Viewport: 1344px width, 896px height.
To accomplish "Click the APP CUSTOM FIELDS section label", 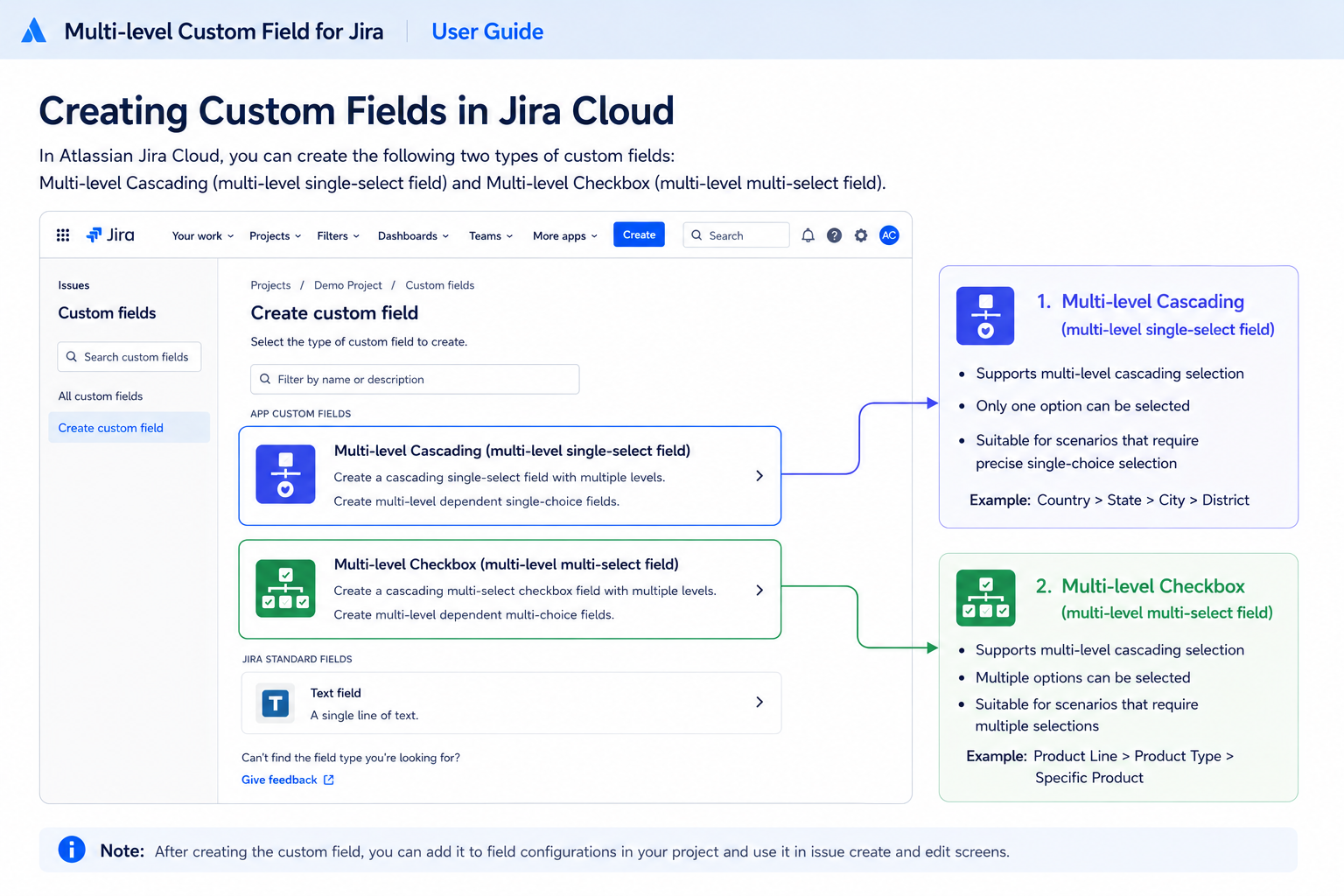I will [301, 414].
